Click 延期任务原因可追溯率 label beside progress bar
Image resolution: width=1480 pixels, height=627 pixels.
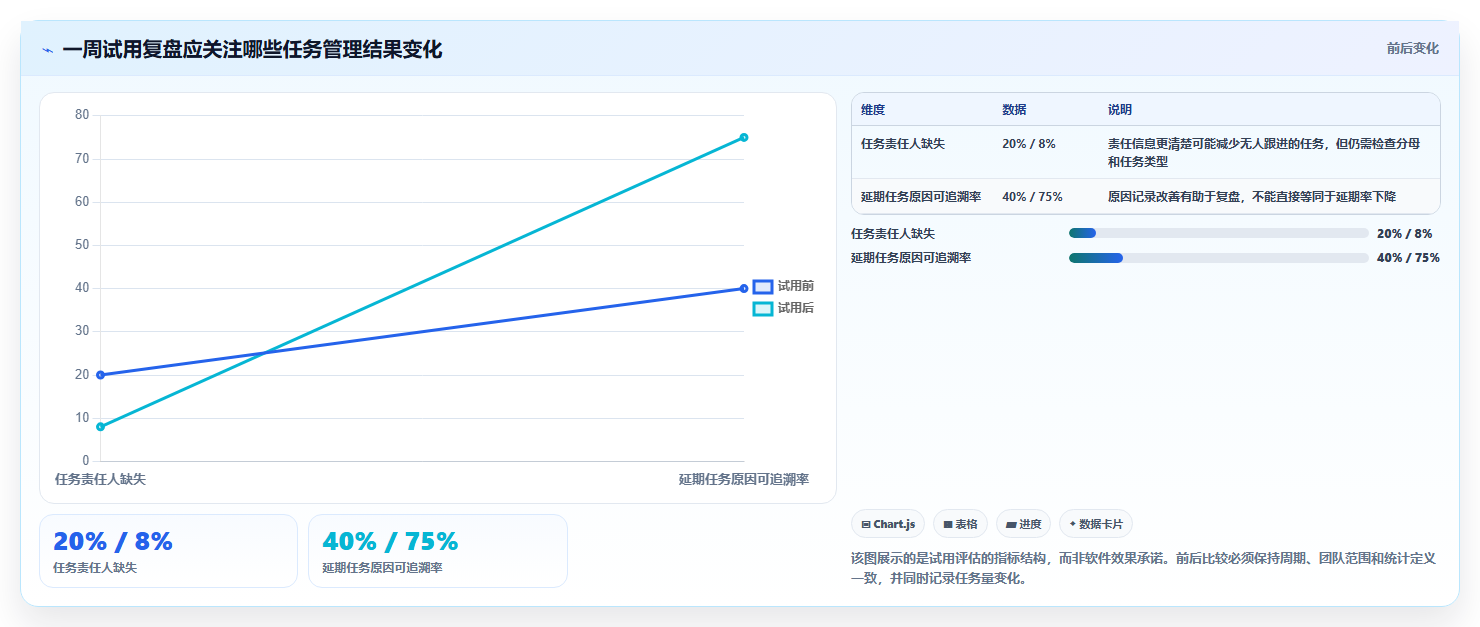point(911,258)
